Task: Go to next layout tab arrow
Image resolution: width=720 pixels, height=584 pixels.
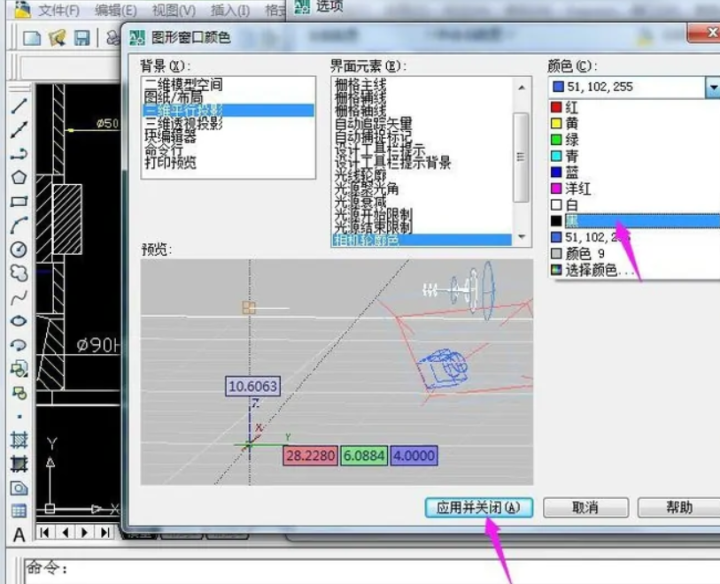Action: (84, 533)
